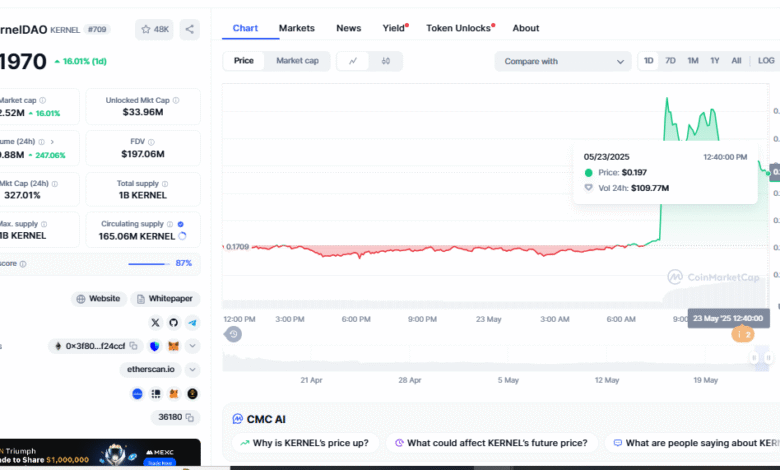The image size is (780, 470).
Task: Click the left handle of chart range slider
Action: 754,358
